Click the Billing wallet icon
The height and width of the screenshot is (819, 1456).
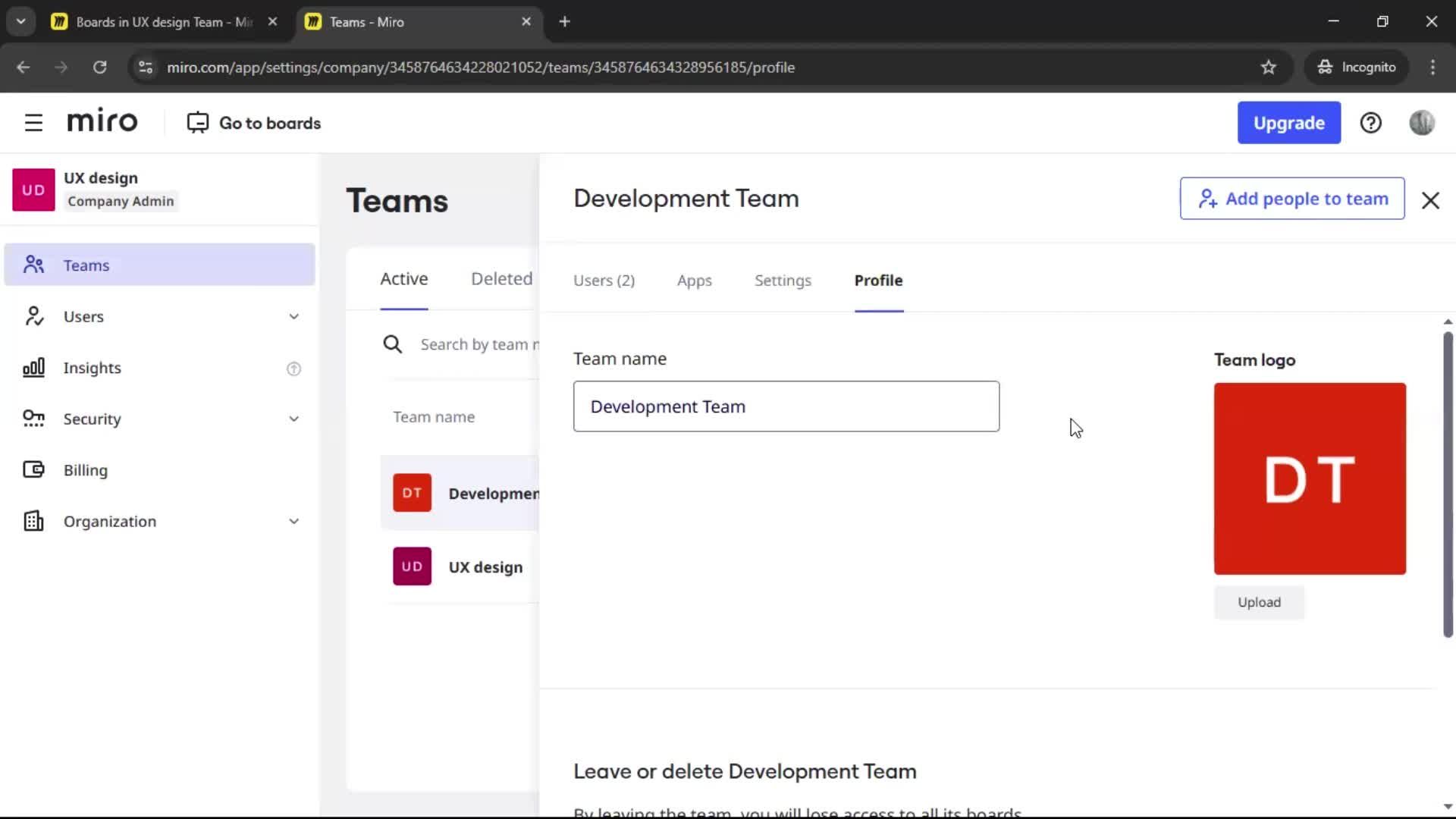click(x=33, y=470)
